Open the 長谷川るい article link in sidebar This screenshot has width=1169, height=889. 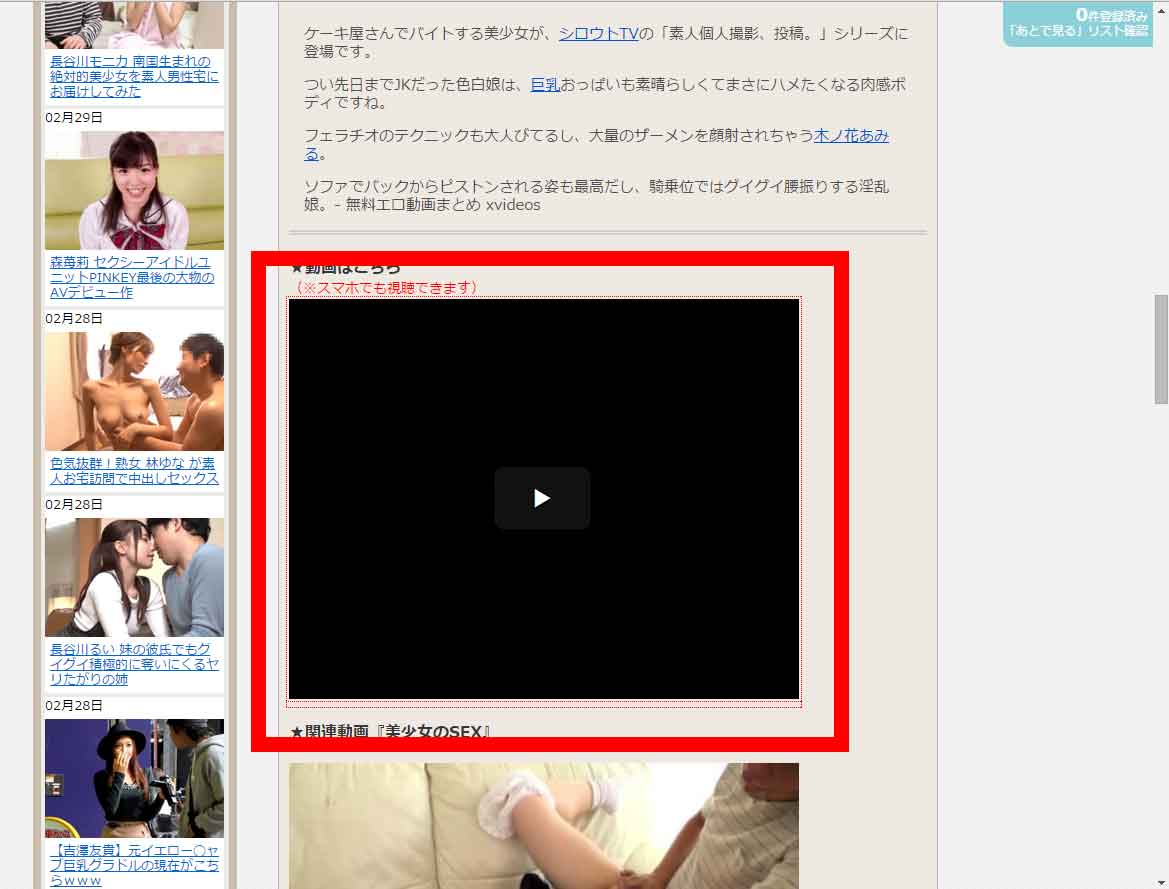pos(134,664)
